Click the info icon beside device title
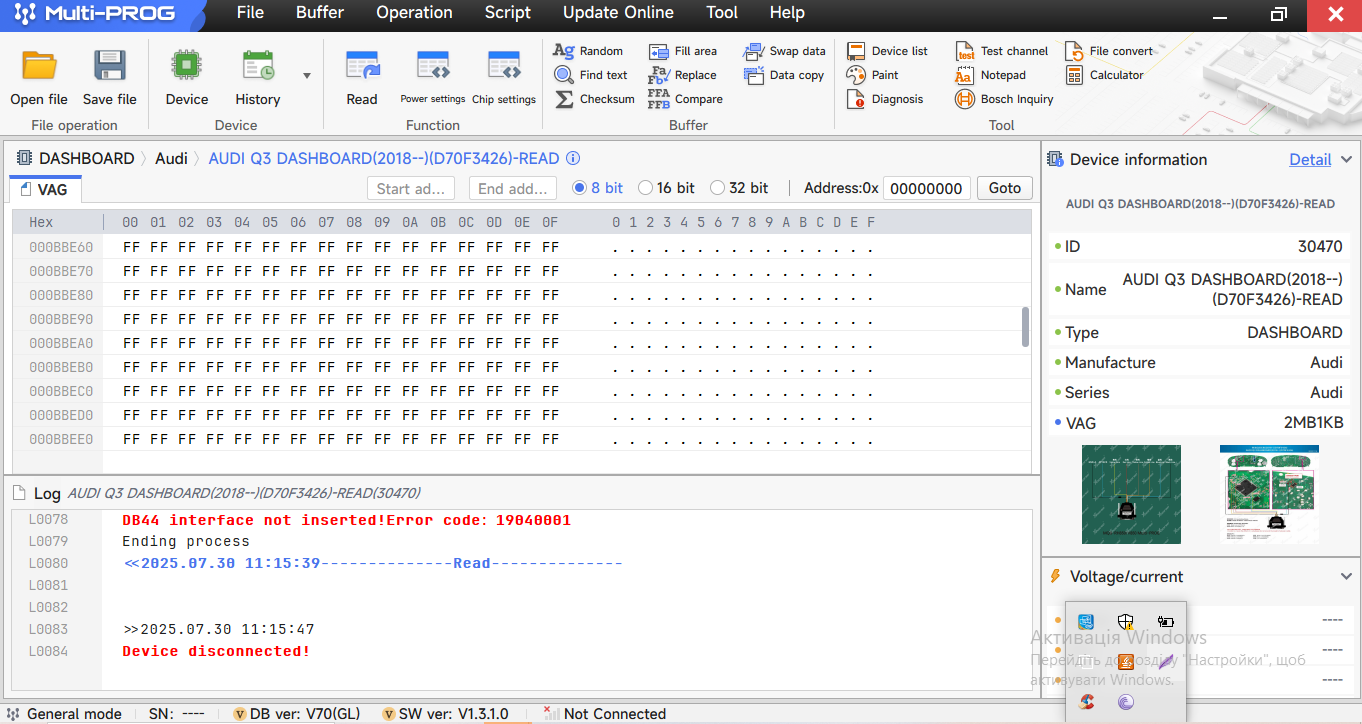The width and height of the screenshot is (1362, 724). (x=573, y=158)
